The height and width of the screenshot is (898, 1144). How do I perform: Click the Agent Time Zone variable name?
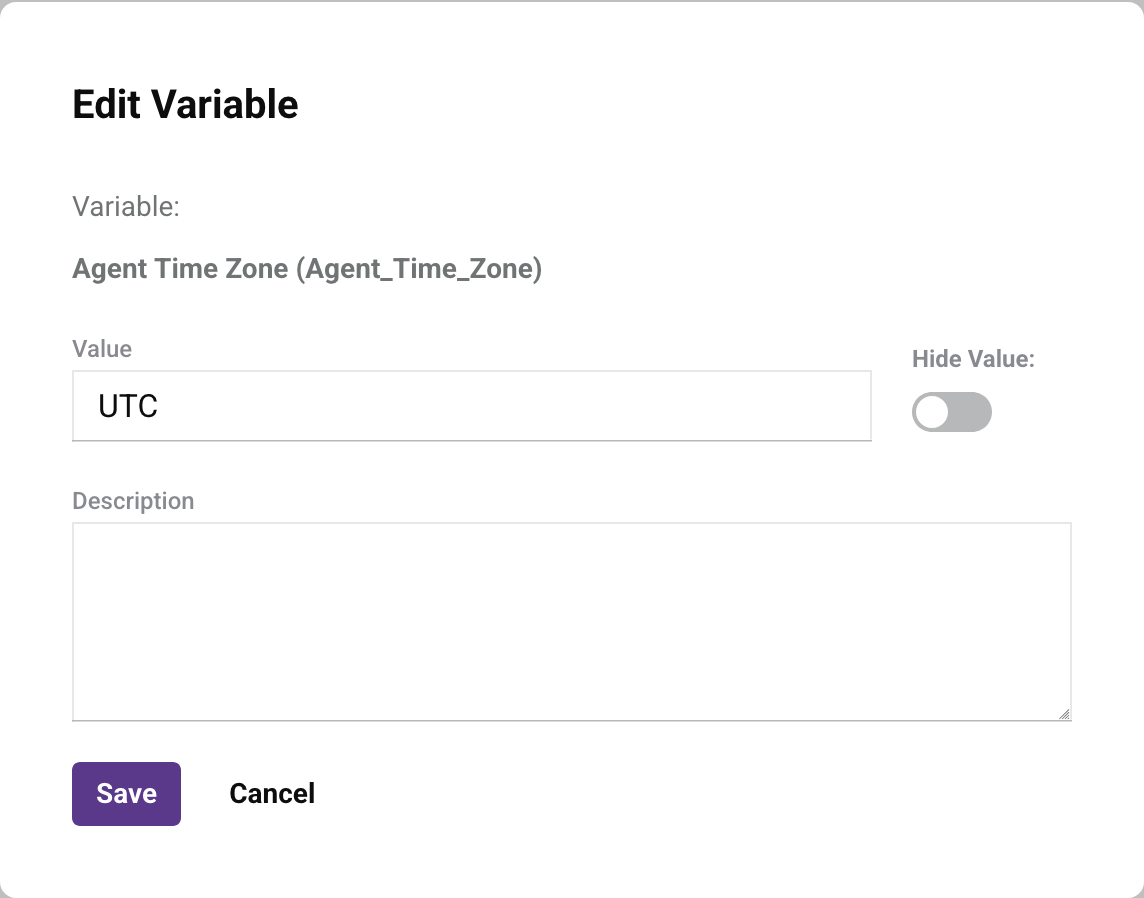tap(306, 268)
